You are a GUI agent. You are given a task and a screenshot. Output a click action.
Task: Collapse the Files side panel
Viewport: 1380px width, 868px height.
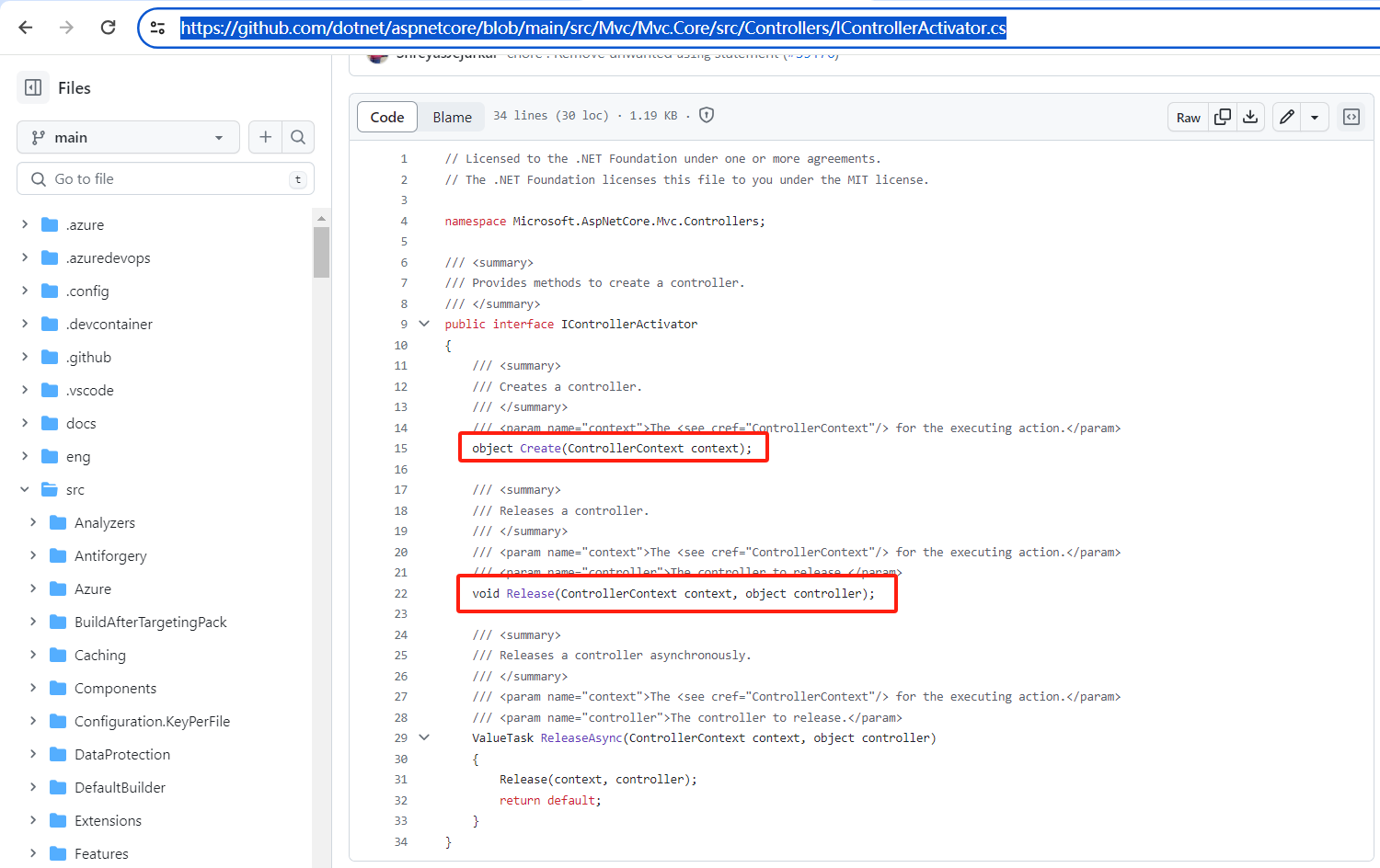coord(33,87)
